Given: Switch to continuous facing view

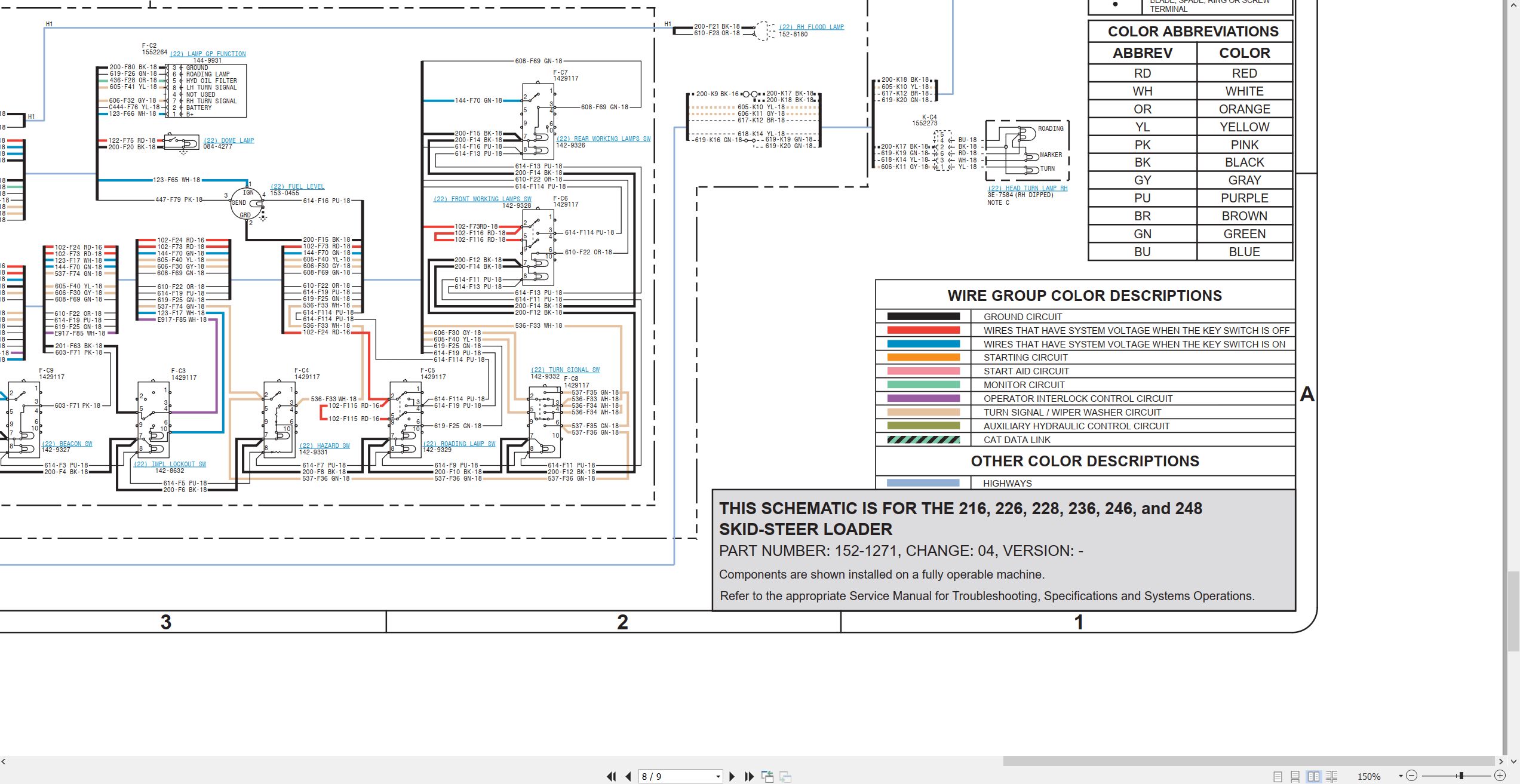Looking at the screenshot, I should pyautogui.click(x=1332, y=776).
